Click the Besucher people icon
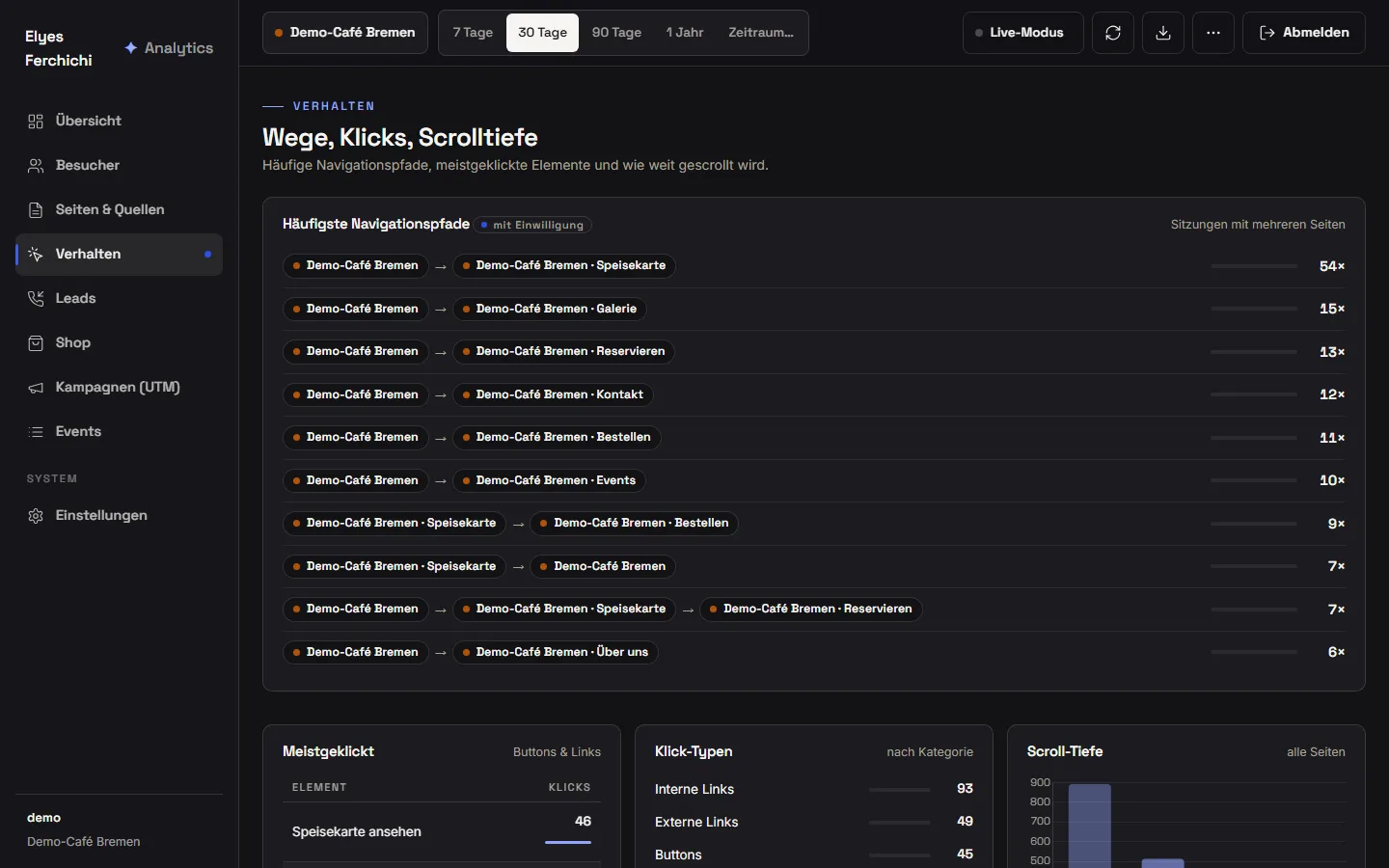 click(x=36, y=166)
